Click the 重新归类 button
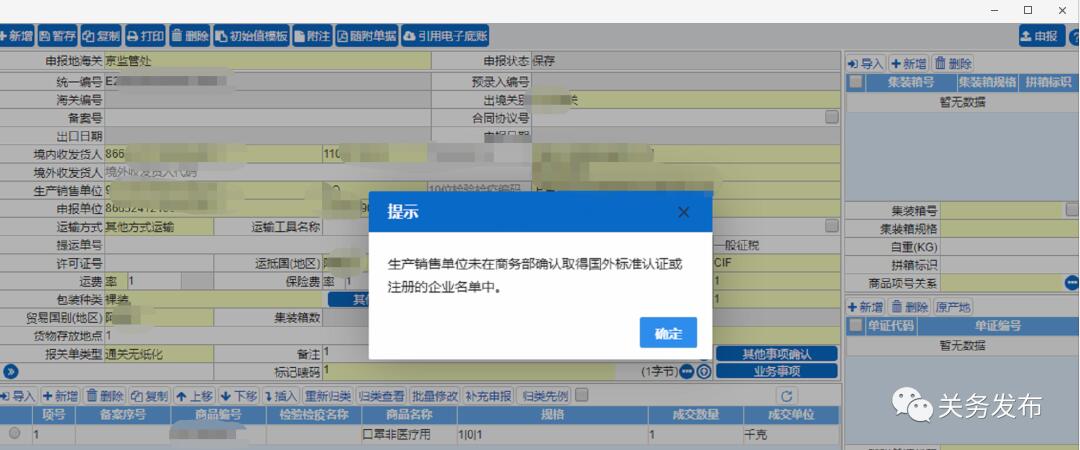The image size is (1080, 450). click(x=328, y=396)
